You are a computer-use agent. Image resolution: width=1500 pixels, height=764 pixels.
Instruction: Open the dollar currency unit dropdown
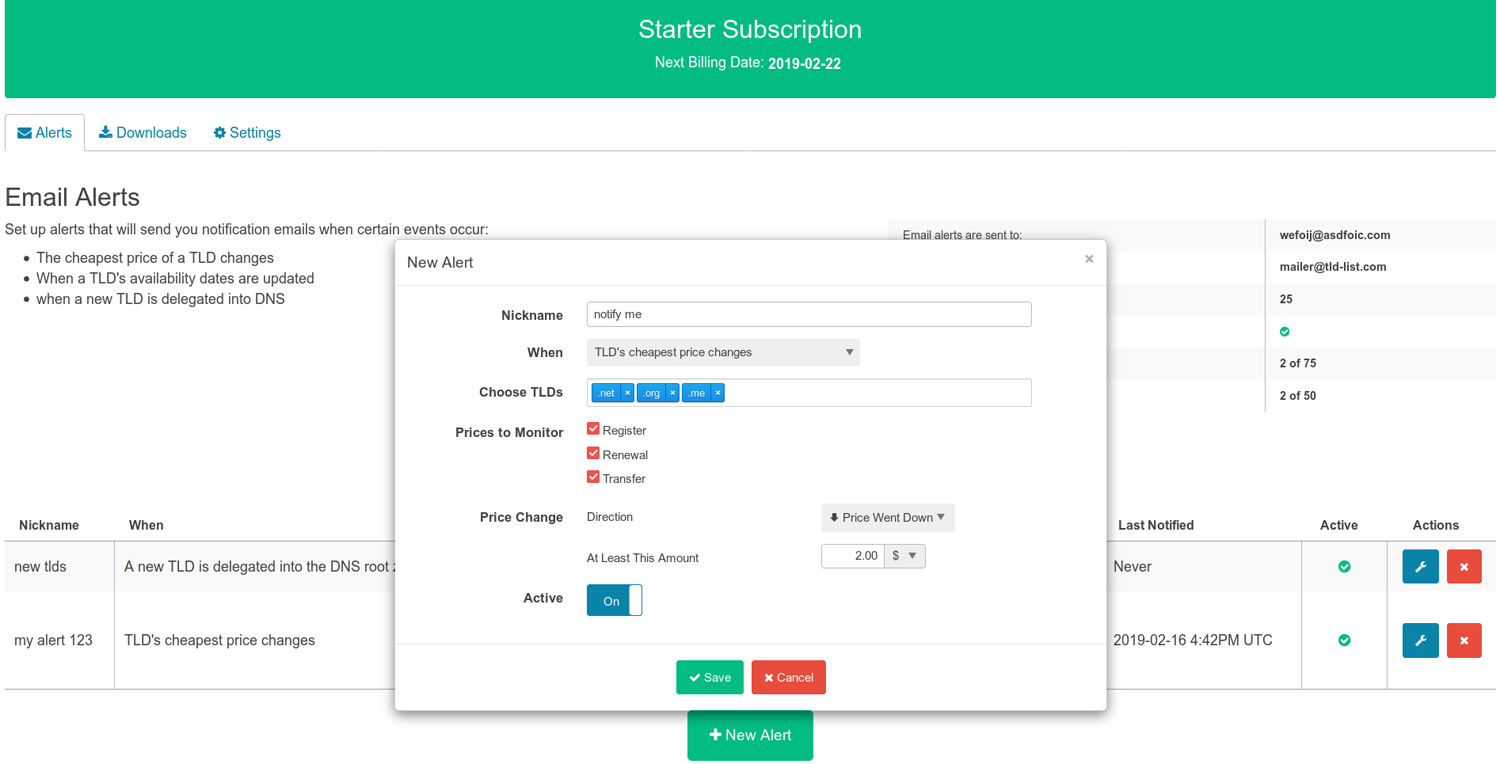(904, 556)
